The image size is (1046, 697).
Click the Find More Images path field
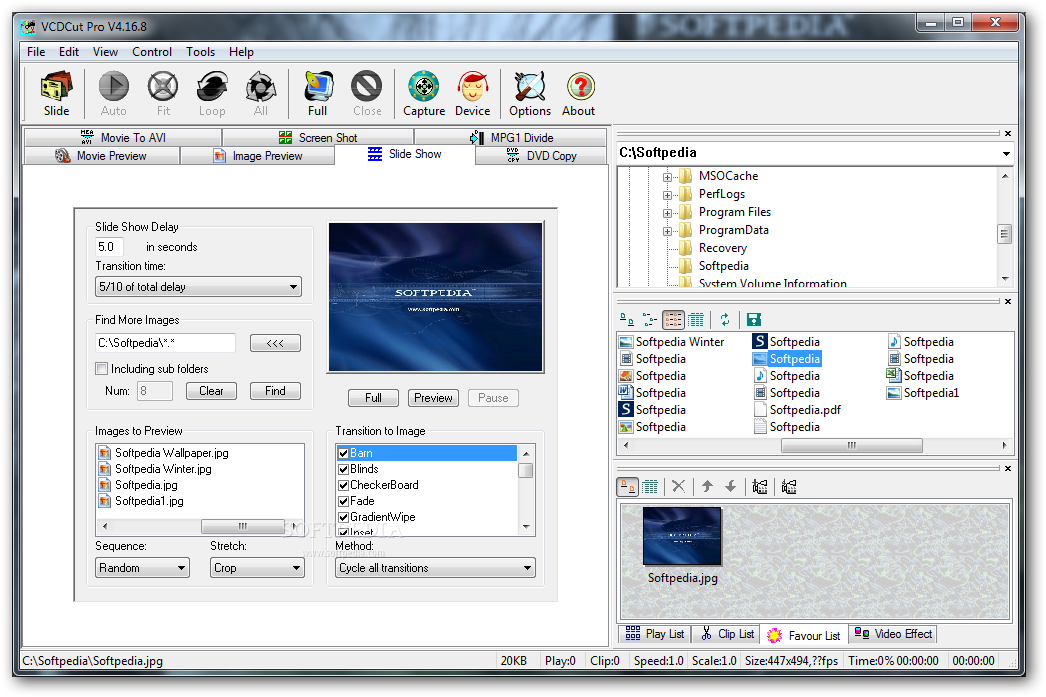(165, 343)
